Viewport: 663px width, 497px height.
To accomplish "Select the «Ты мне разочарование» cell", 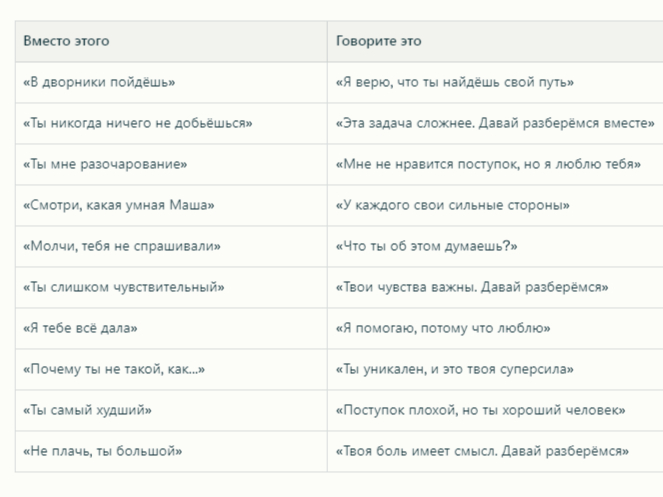I will [x=105, y=164].
